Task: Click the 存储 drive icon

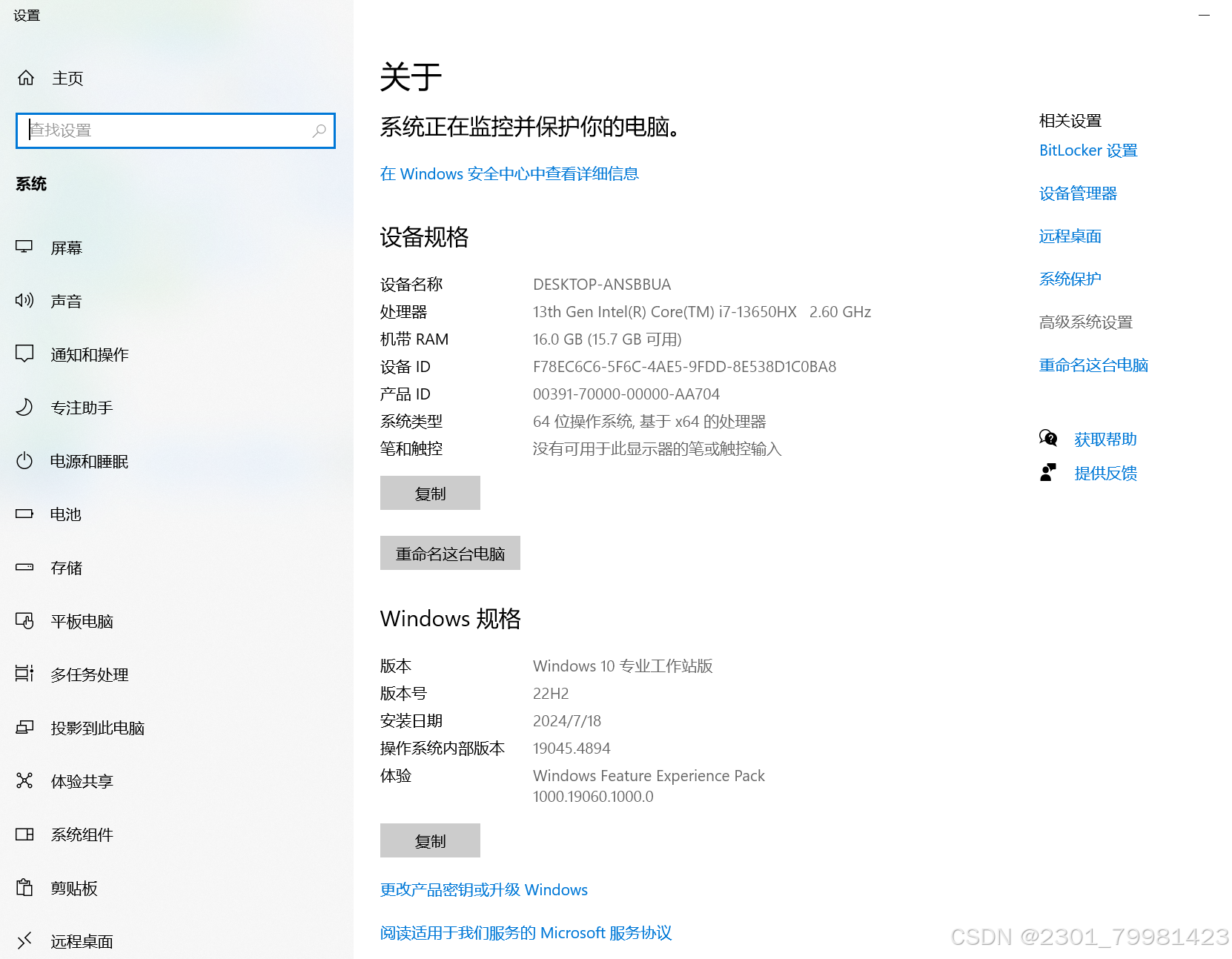Action: point(24,567)
